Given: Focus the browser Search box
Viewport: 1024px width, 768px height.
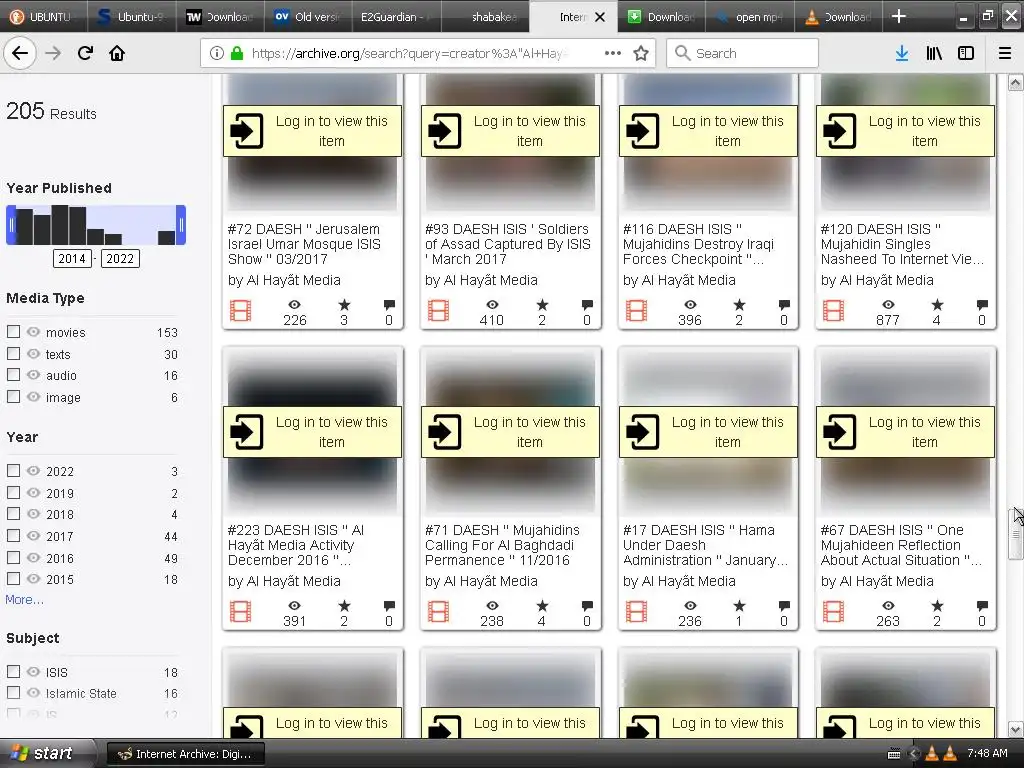Looking at the screenshot, I should 743,53.
